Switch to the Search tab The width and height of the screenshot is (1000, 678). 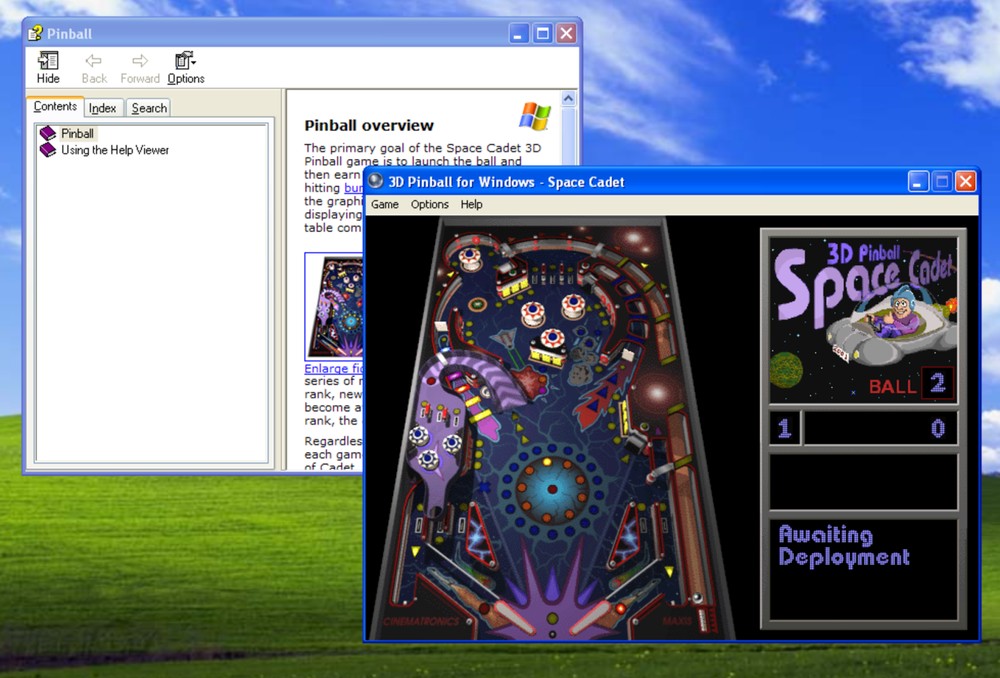click(148, 107)
